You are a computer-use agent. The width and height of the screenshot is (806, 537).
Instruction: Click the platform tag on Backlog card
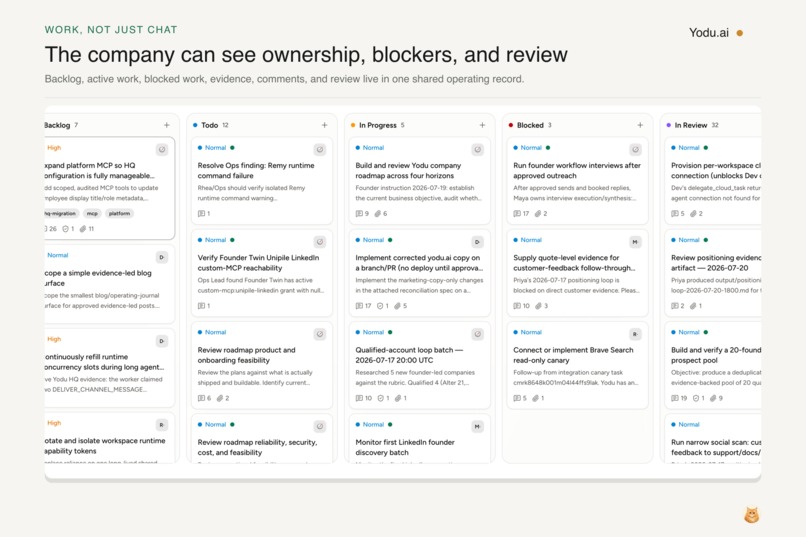pos(119,213)
